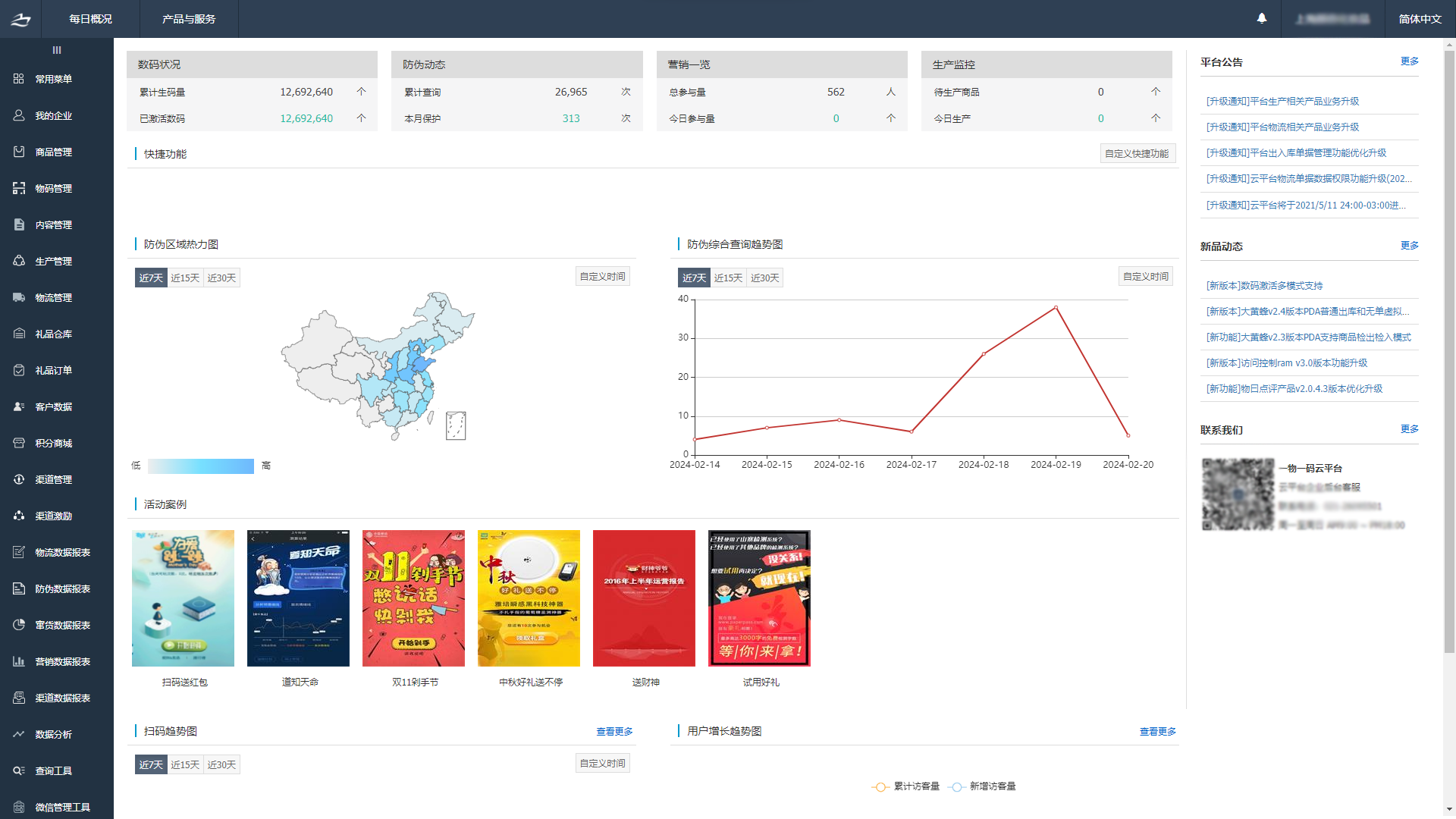Click 查看更多 beside 用户增长趋势图

(x=1158, y=732)
